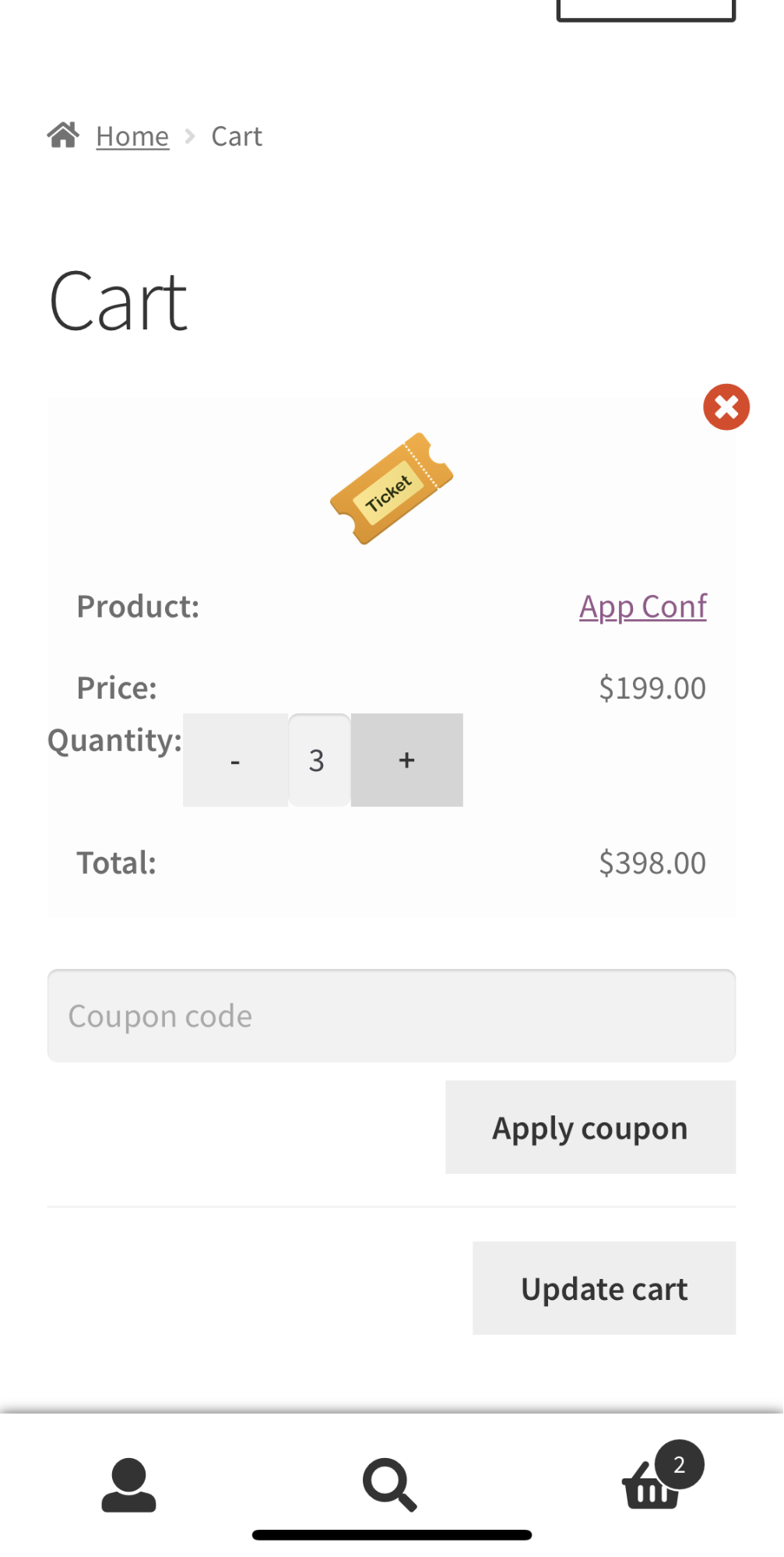784x1557 pixels.
Task: Open My Account via the person icon
Action: point(129,1485)
